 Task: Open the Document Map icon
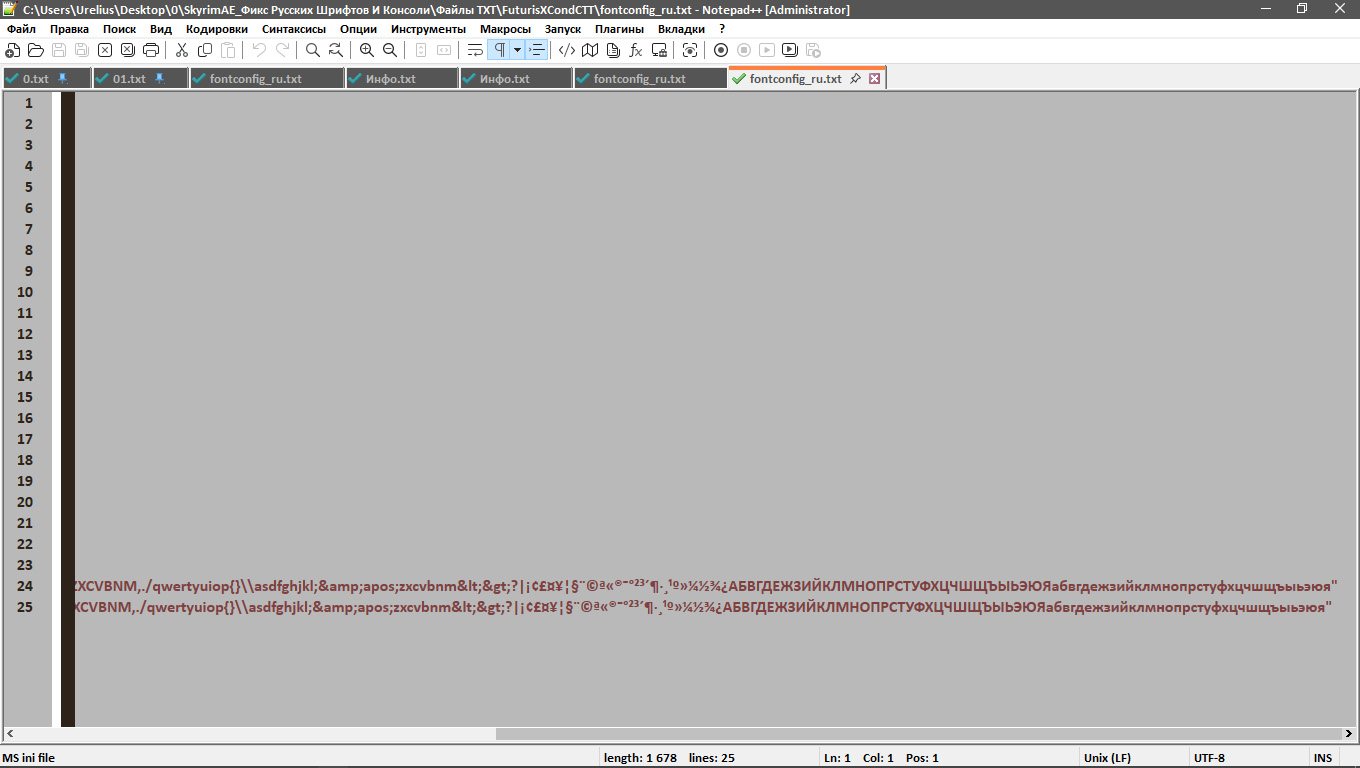click(x=590, y=50)
